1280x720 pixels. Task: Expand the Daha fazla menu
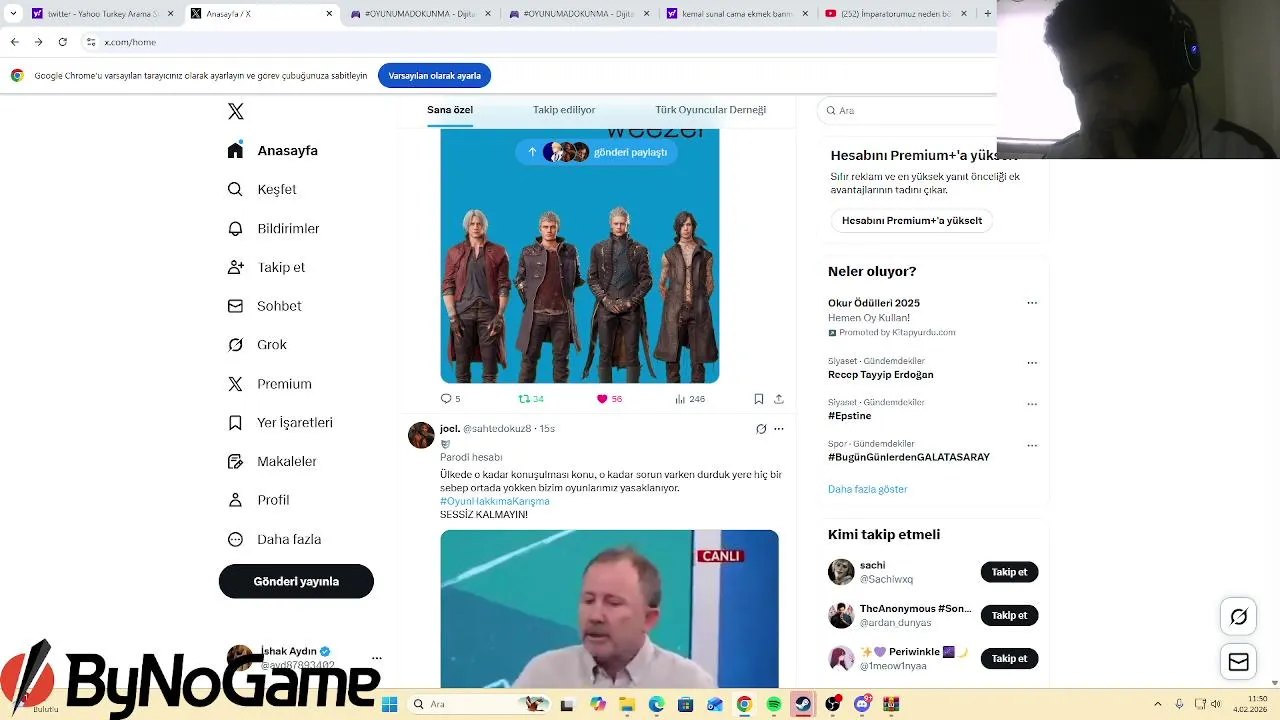coord(274,539)
